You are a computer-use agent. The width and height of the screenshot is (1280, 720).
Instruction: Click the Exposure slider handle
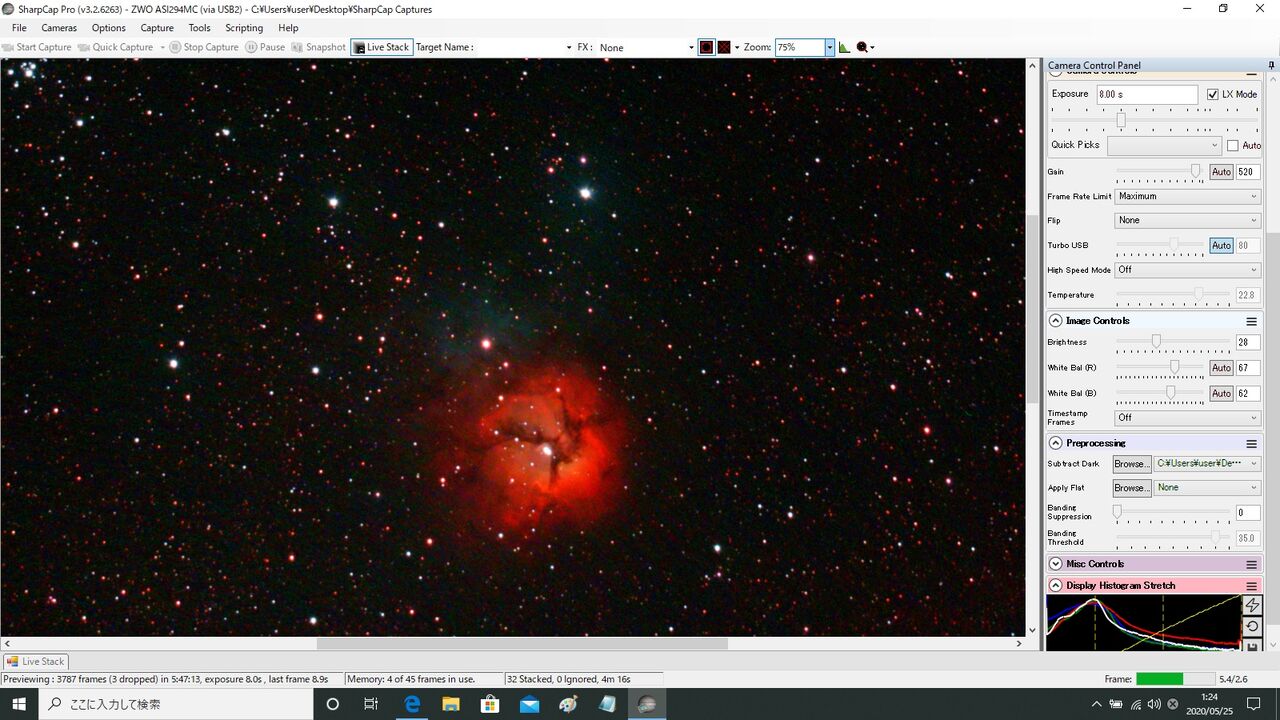1121,120
